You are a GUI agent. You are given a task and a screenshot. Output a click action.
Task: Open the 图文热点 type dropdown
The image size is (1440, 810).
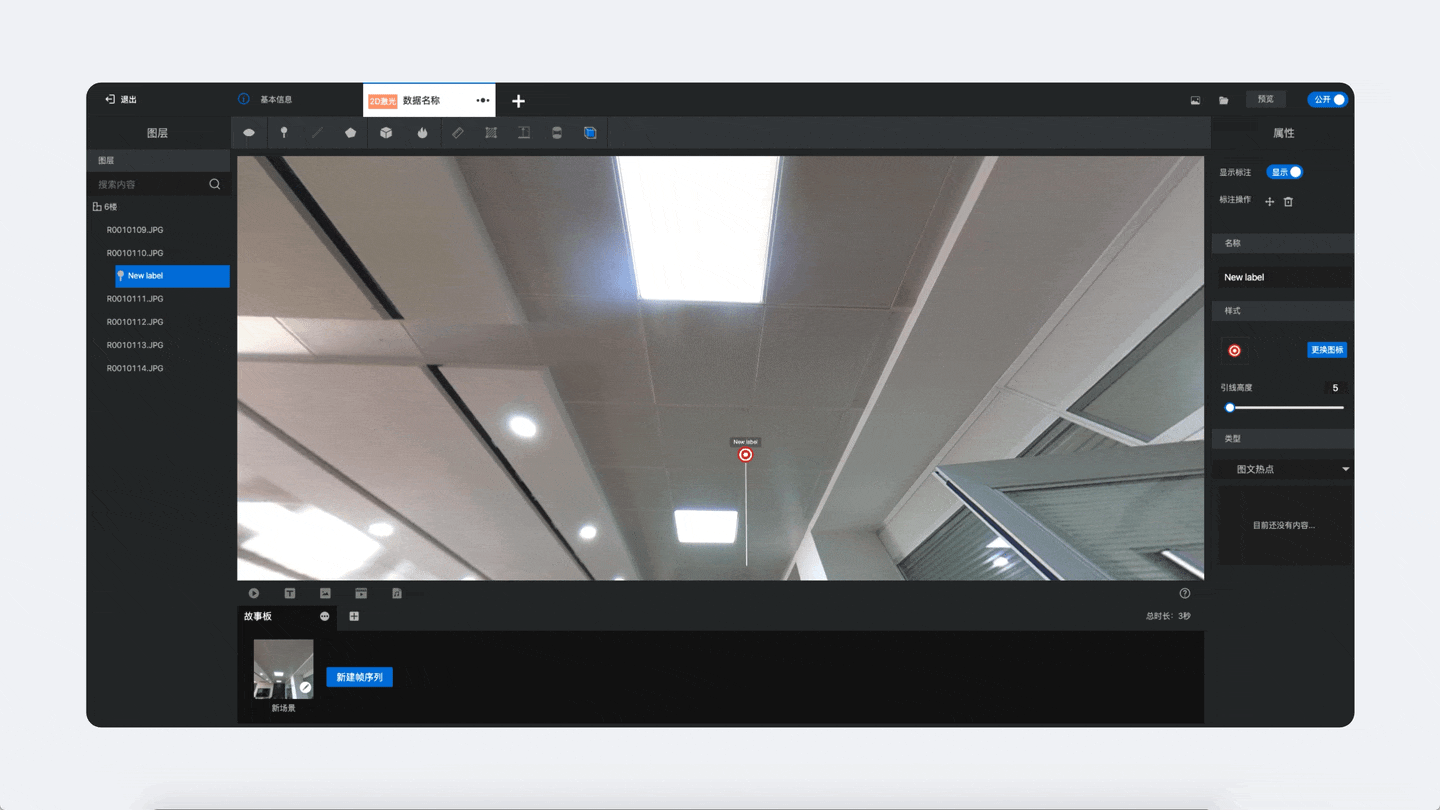[1283, 469]
